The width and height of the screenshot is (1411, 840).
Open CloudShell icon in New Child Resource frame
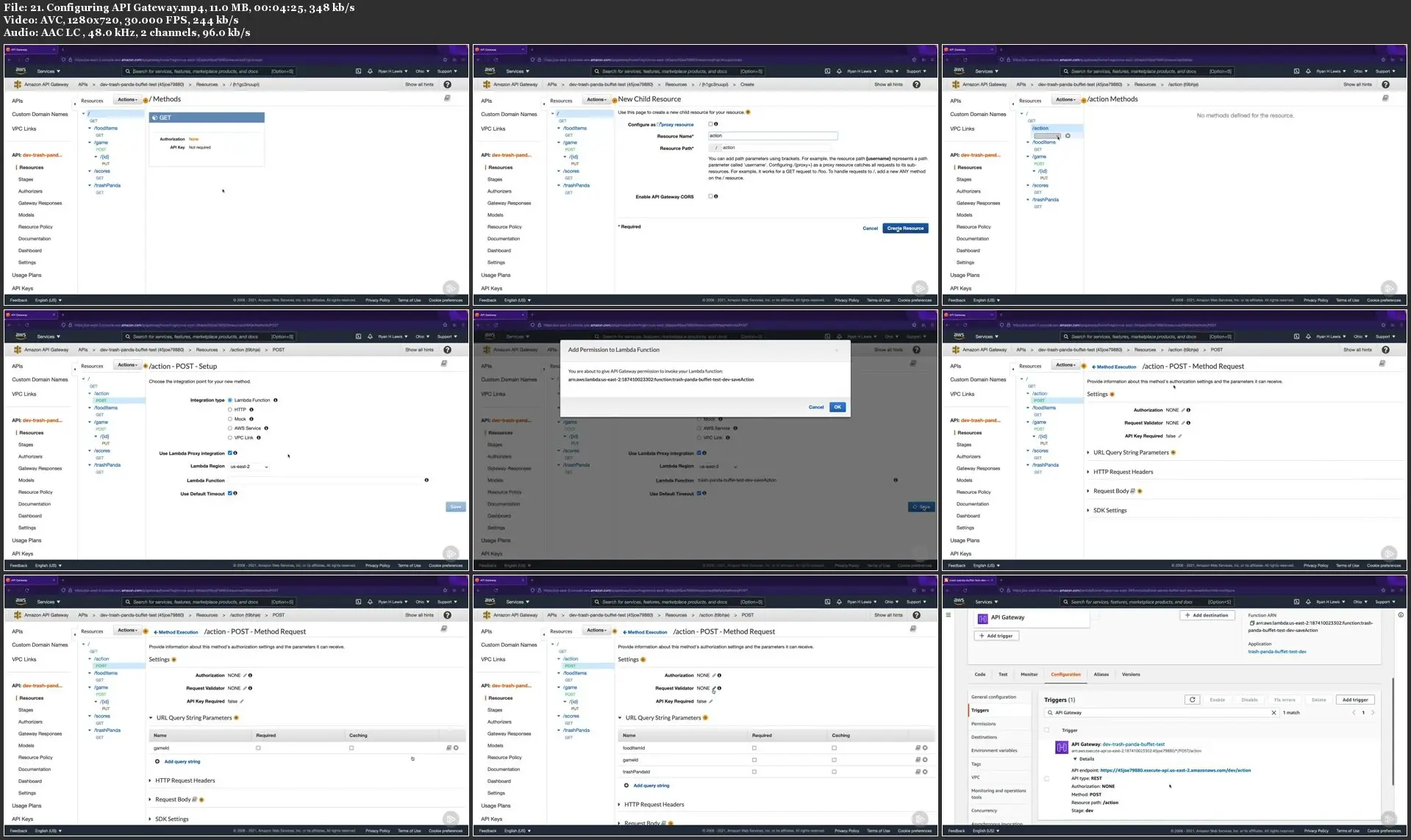coord(827,71)
